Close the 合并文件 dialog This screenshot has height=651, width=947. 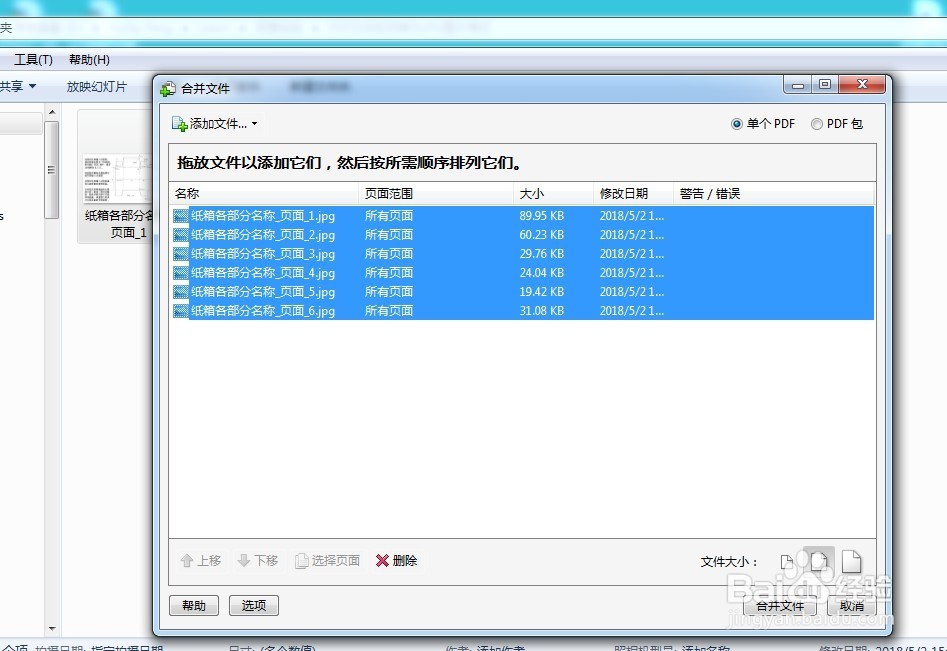click(862, 85)
